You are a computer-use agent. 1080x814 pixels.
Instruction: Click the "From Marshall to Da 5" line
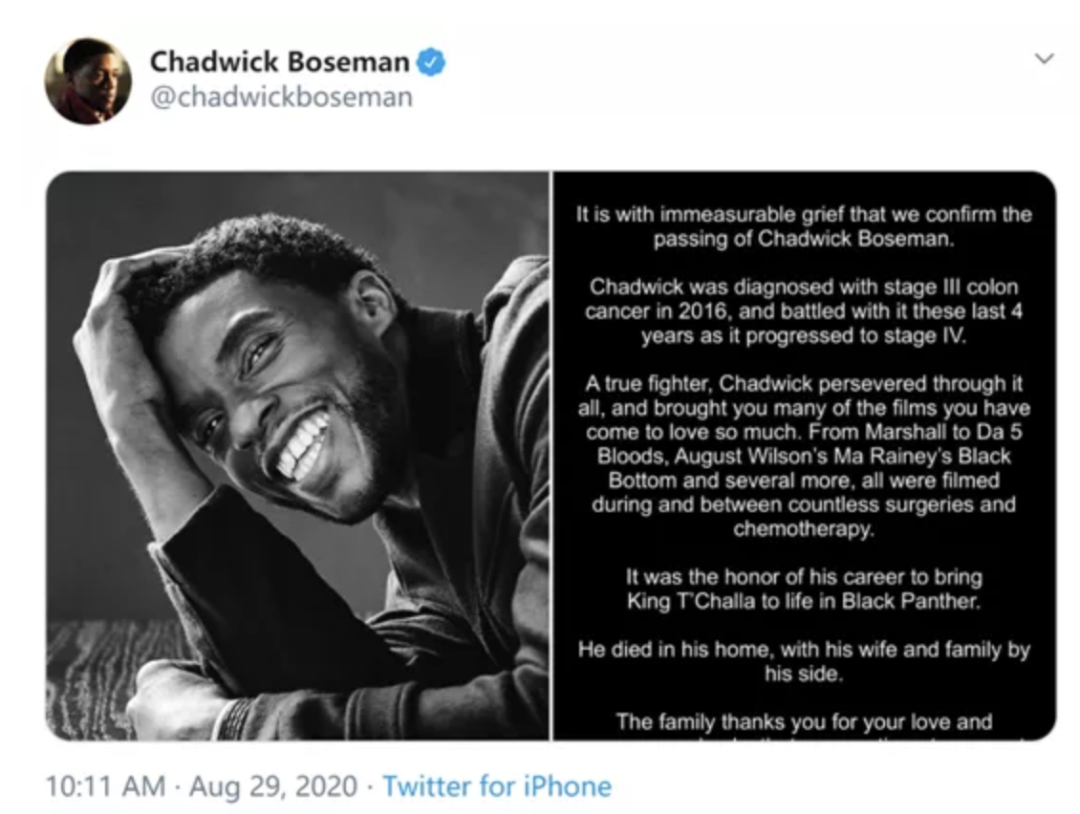point(803,433)
